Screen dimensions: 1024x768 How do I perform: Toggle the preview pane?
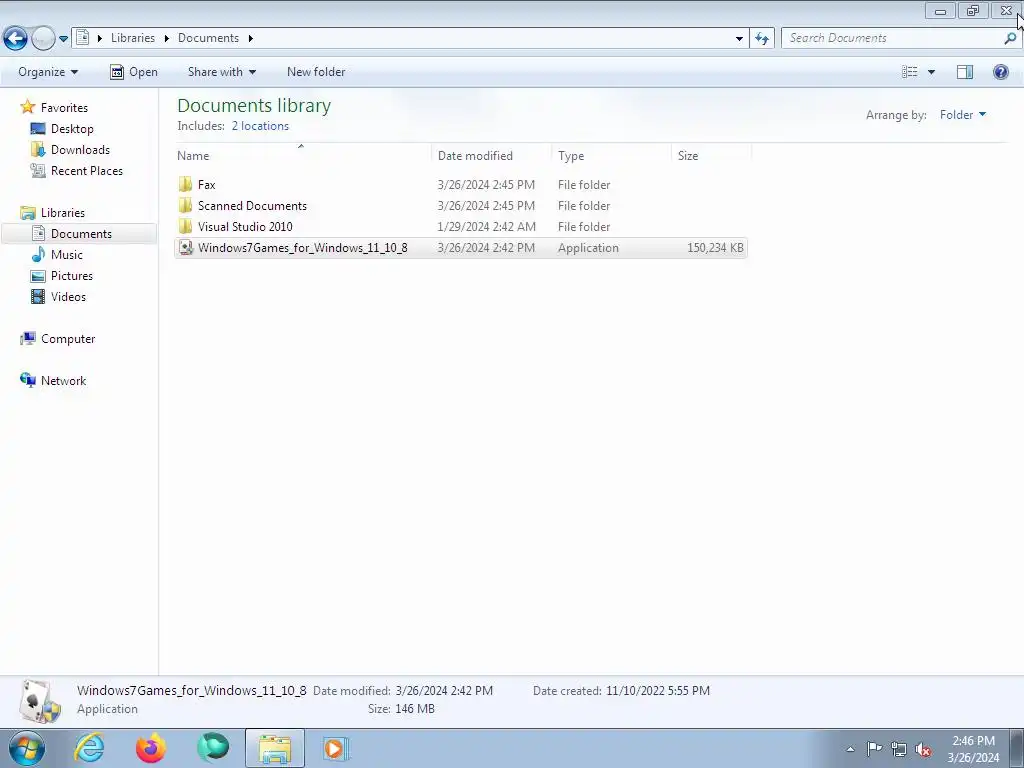(965, 72)
